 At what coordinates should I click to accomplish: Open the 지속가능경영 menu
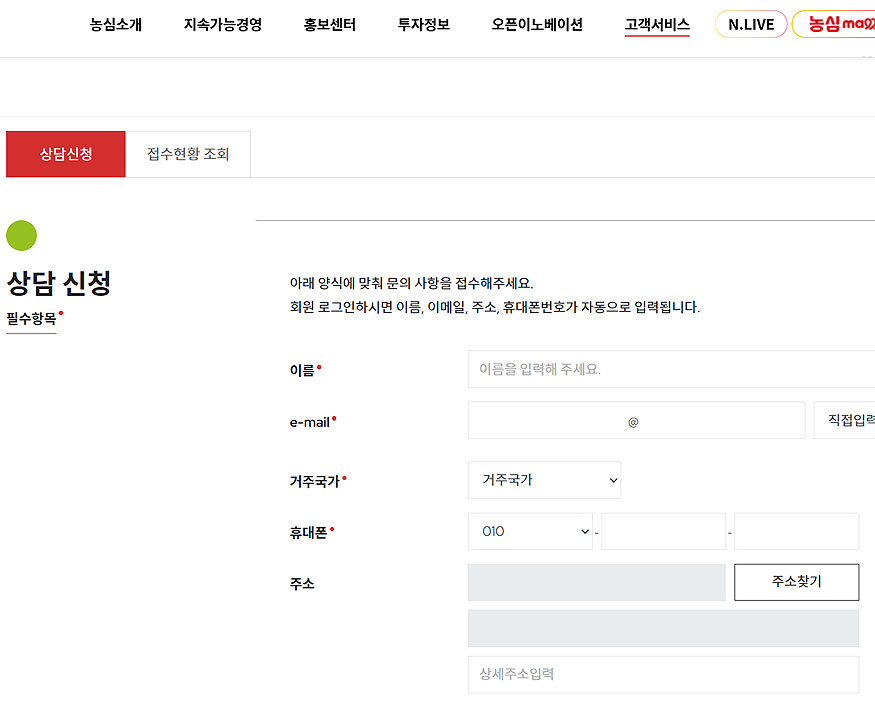[222, 25]
